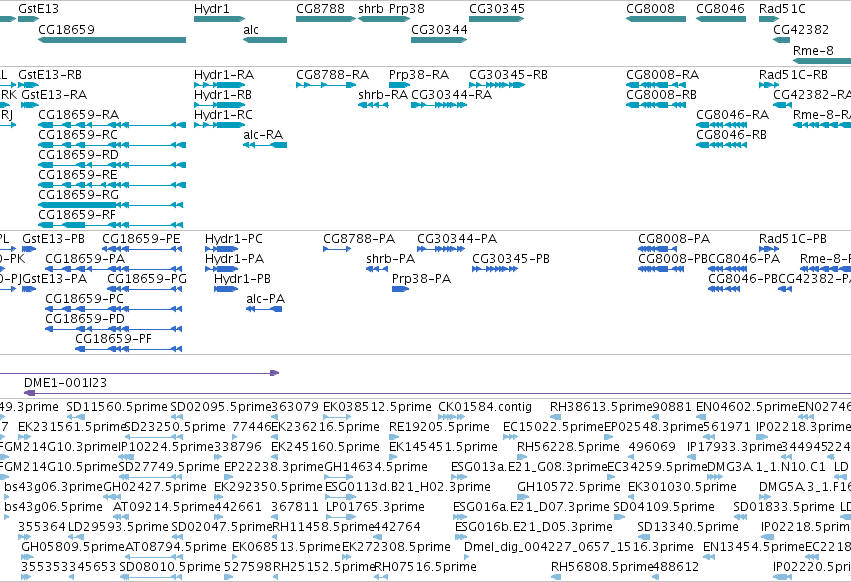Select protein CG18659-PD

click(x=85, y=319)
